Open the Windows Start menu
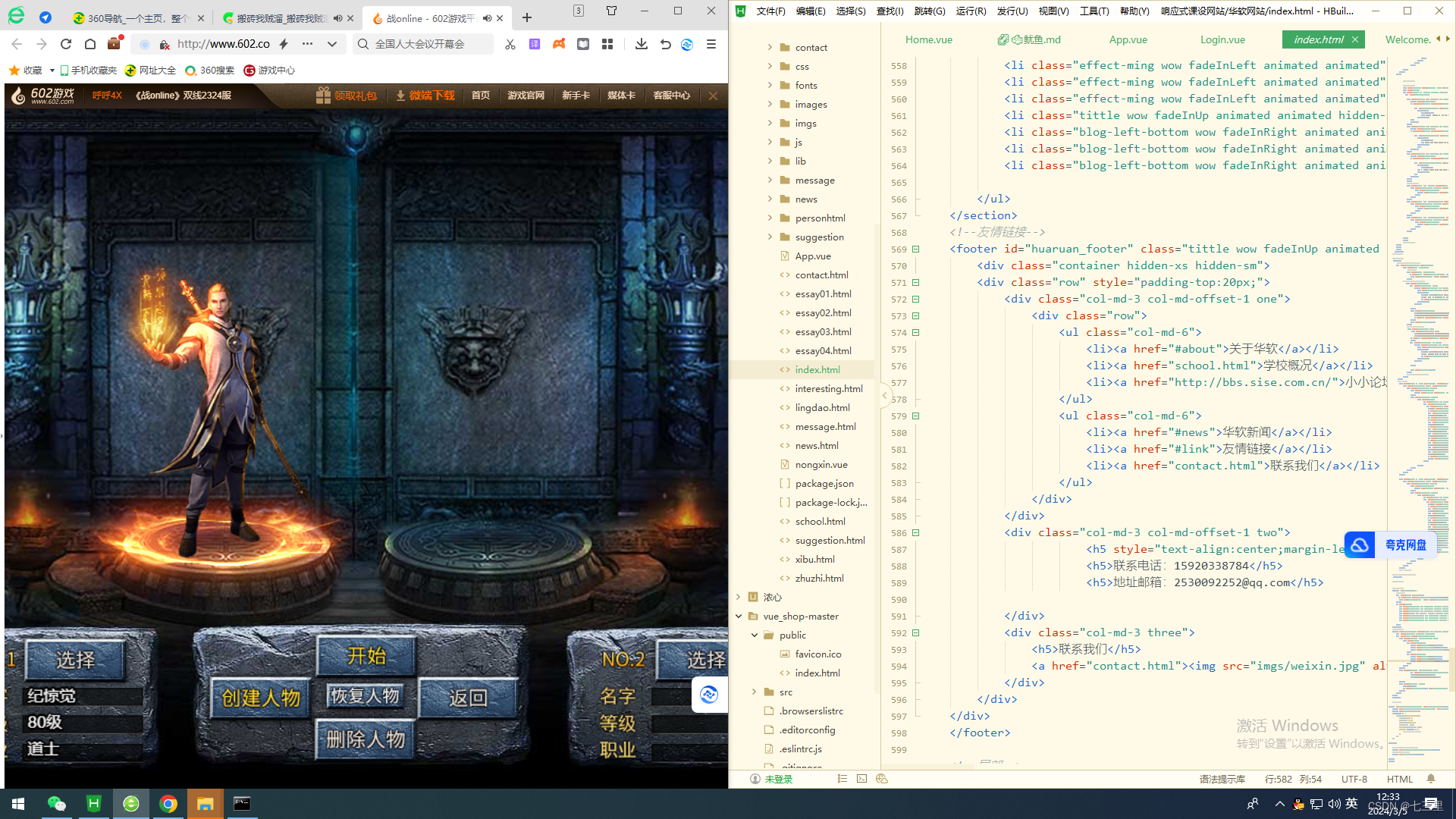The height and width of the screenshot is (819, 1456). pos(18,804)
